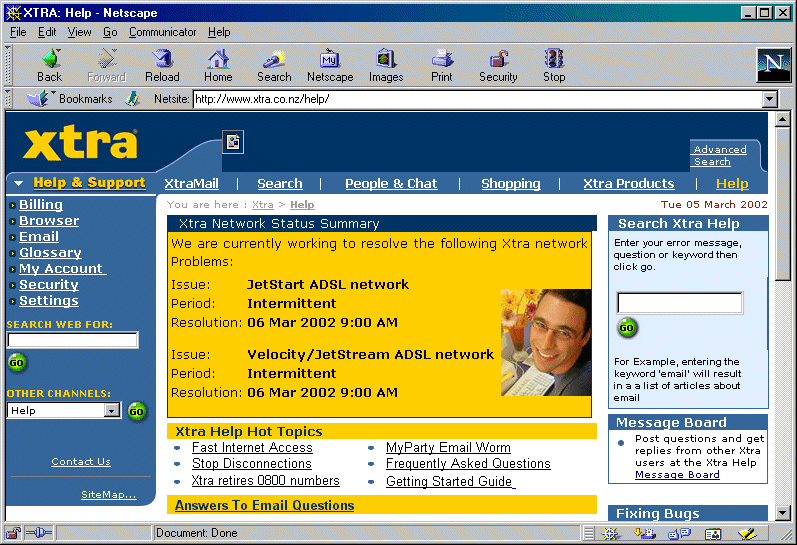Screen dimensions: 797x545
Task: Select Billing in the left sidebar
Action: tap(40, 205)
